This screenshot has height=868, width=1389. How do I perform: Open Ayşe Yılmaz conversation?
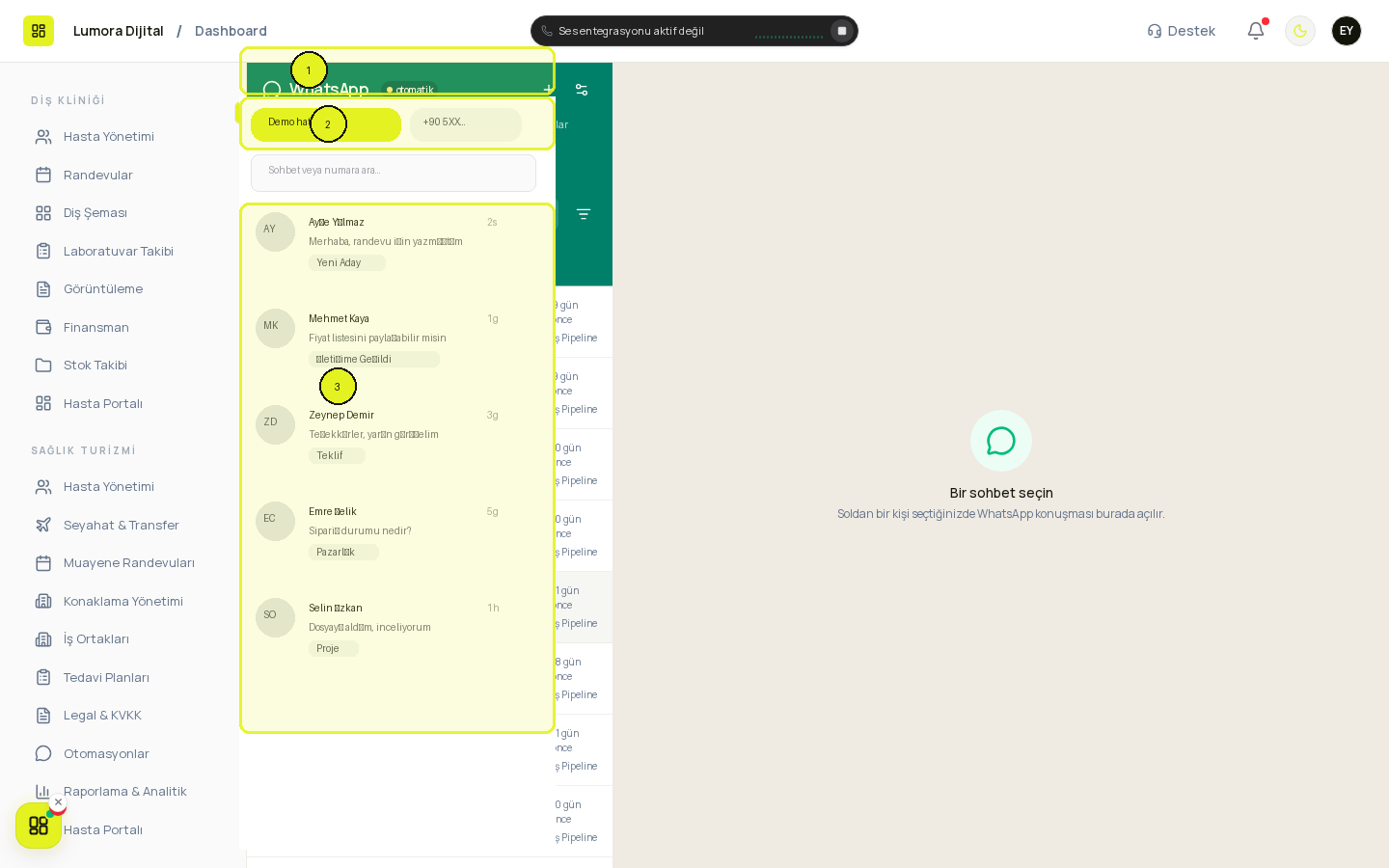(x=397, y=242)
